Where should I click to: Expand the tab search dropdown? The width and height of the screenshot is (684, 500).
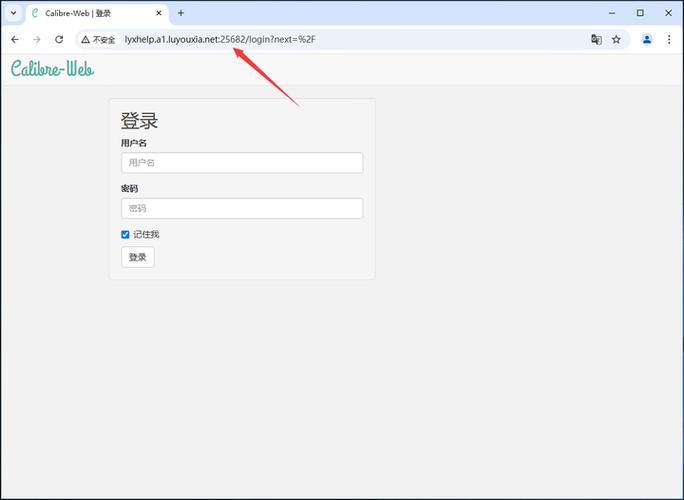[x=14, y=13]
